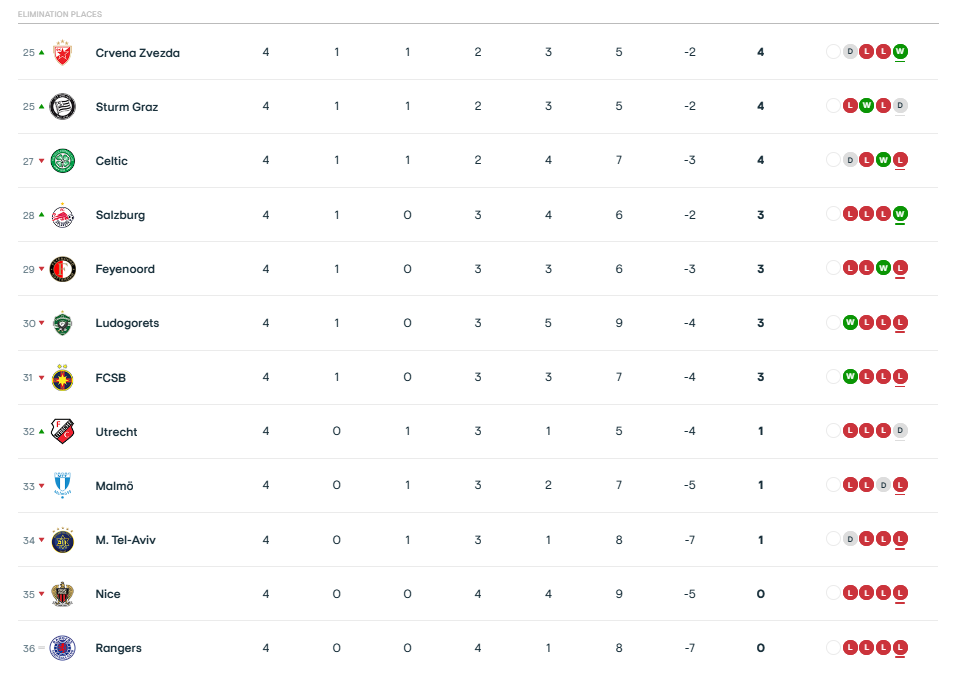Click the Feyenoord club crest
The width and height of the screenshot is (957, 673).
pyautogui.click(x=63, y=269)
